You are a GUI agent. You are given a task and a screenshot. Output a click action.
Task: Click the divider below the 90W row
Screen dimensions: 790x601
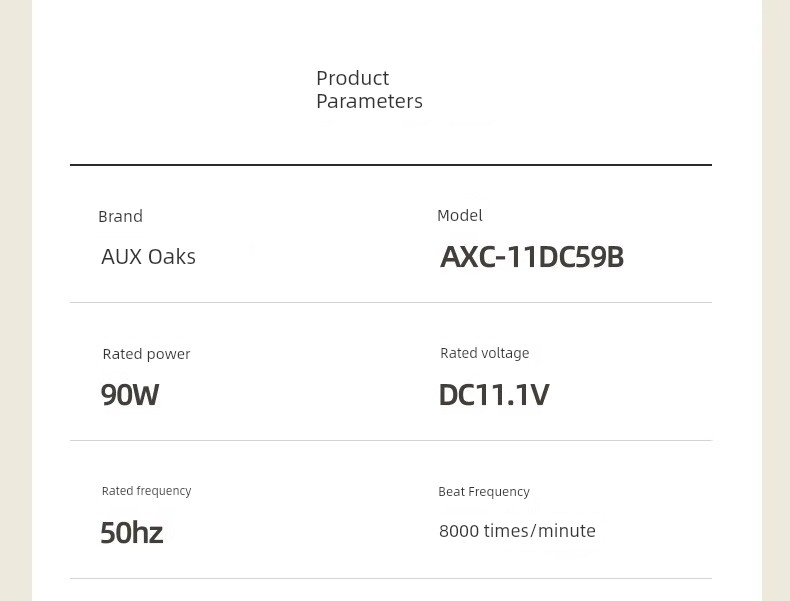[x=391, y=440]
